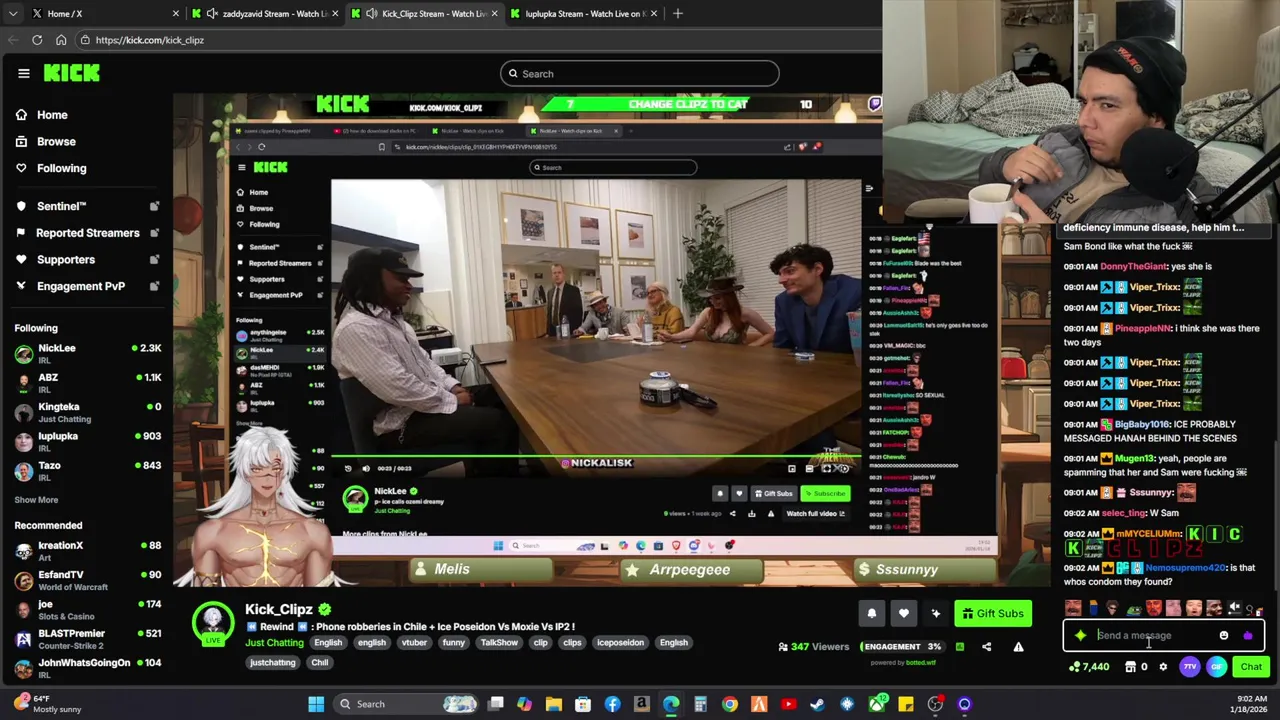Click the share icon near Engagement
The image size is (1280, 720).
point(986,647)
